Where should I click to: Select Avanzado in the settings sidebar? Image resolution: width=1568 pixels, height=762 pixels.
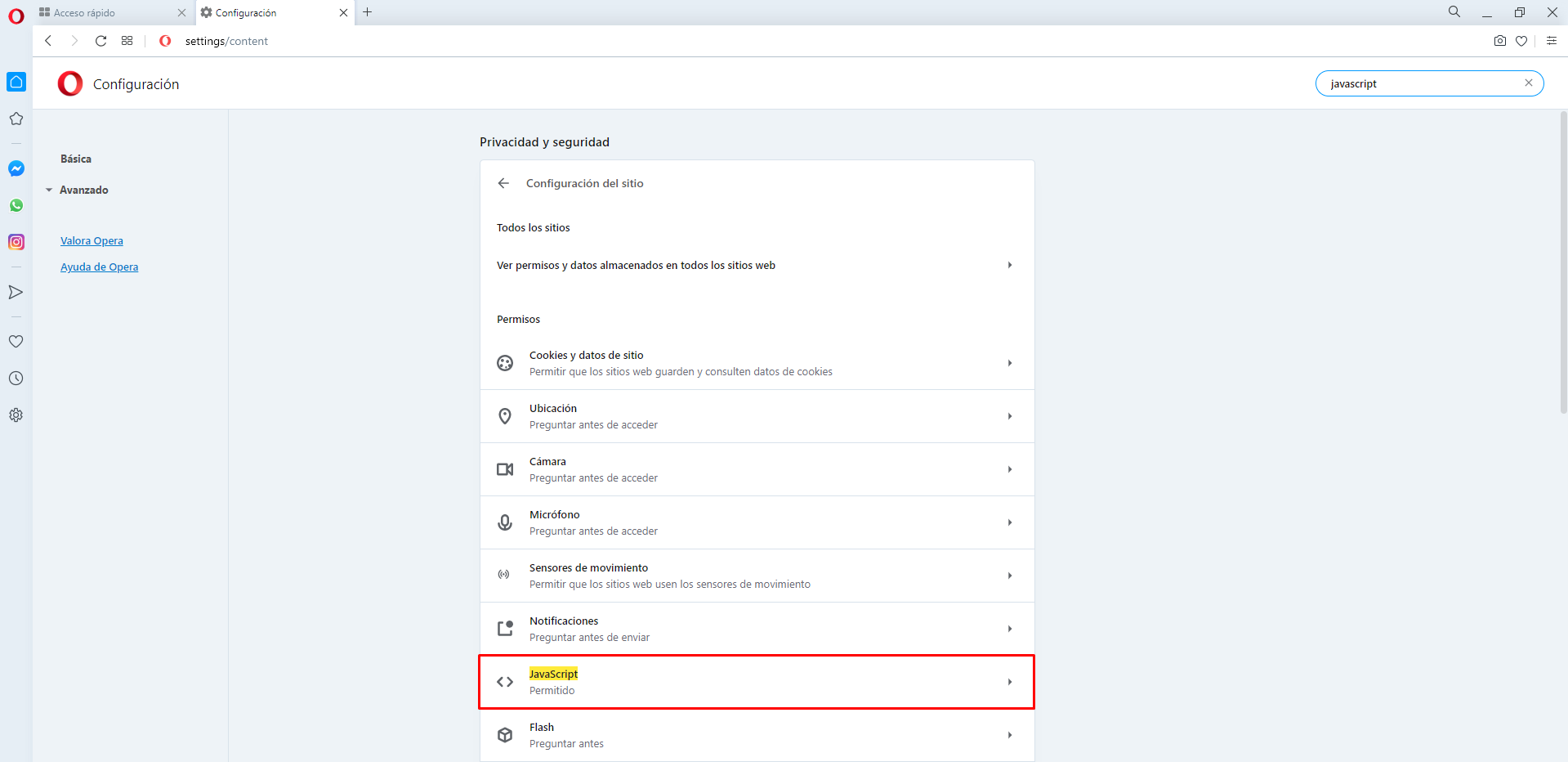coord(83,190)
